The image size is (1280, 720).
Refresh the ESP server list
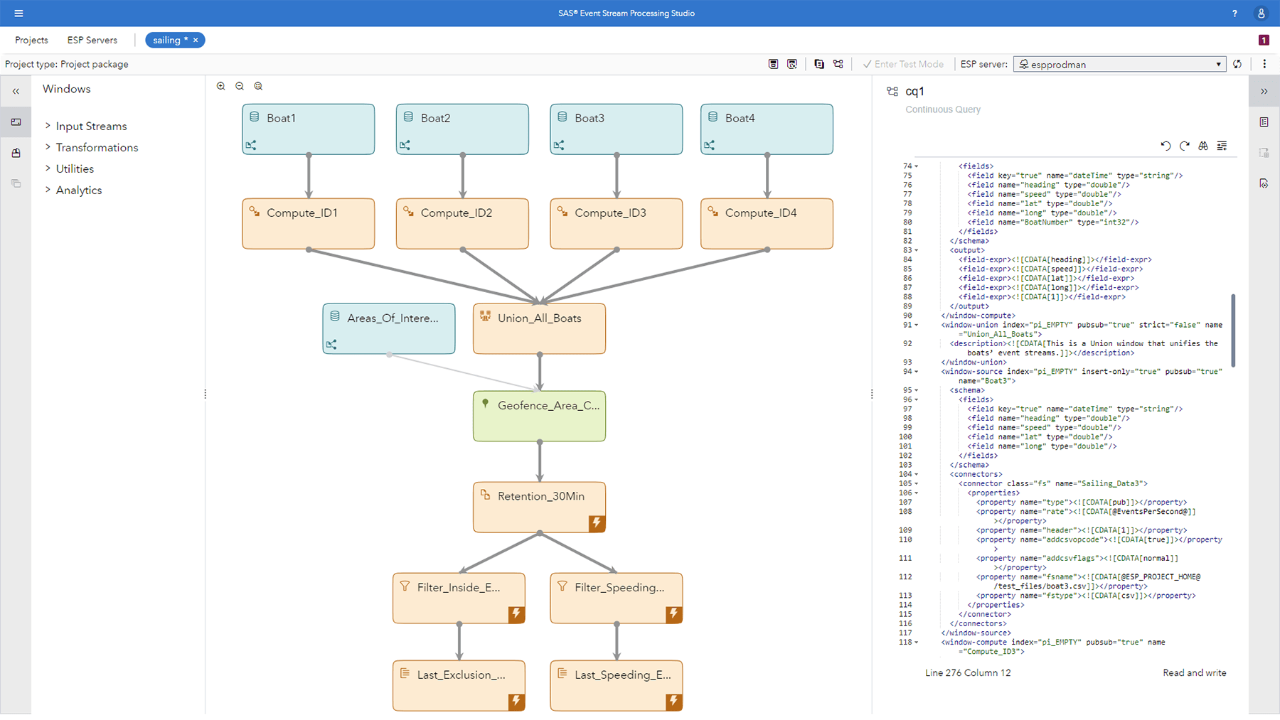pyautogui.click(x=1238, y=64)
